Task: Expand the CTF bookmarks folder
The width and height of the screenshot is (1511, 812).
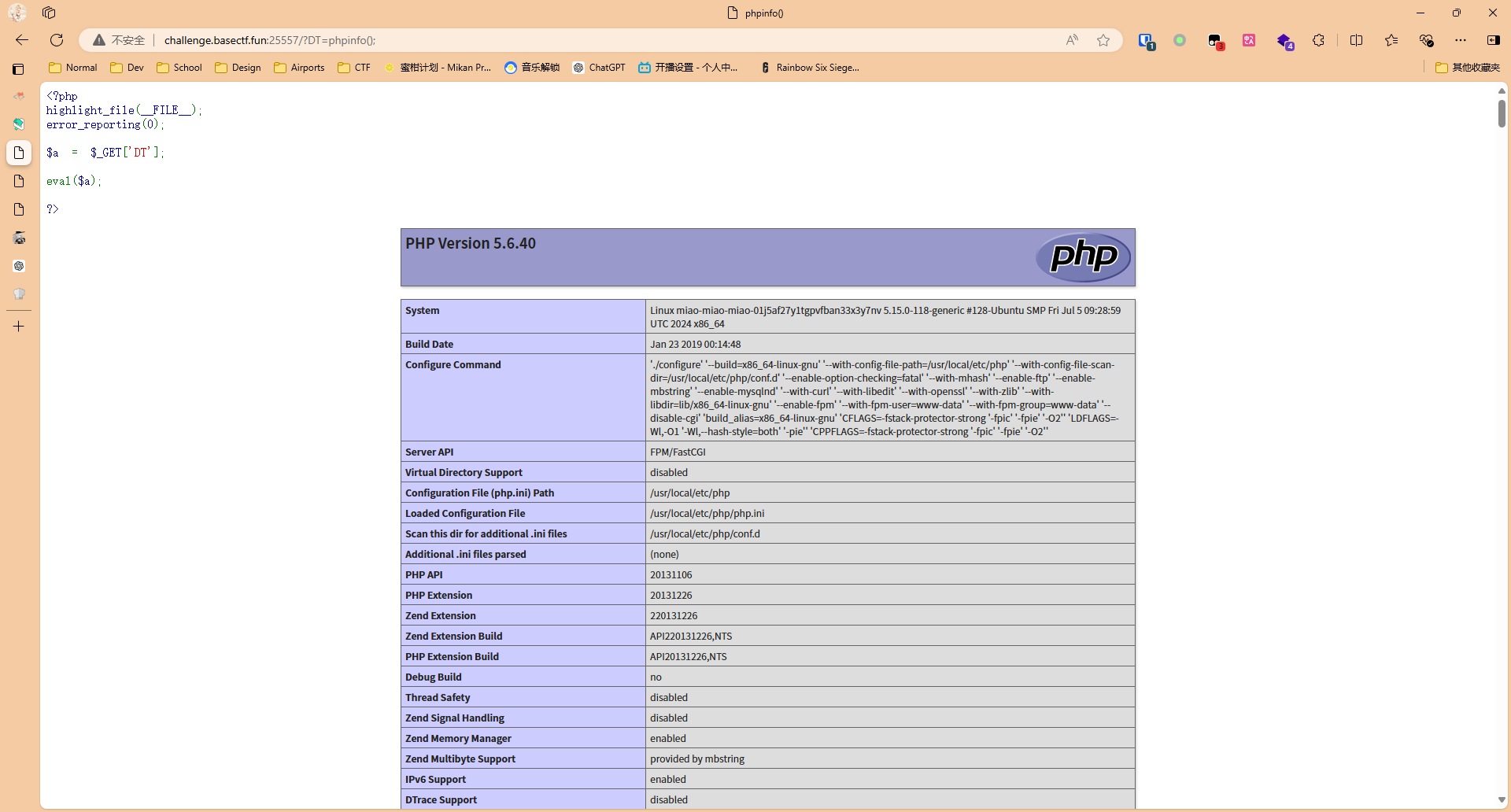Action: click(x=354, y=68)
